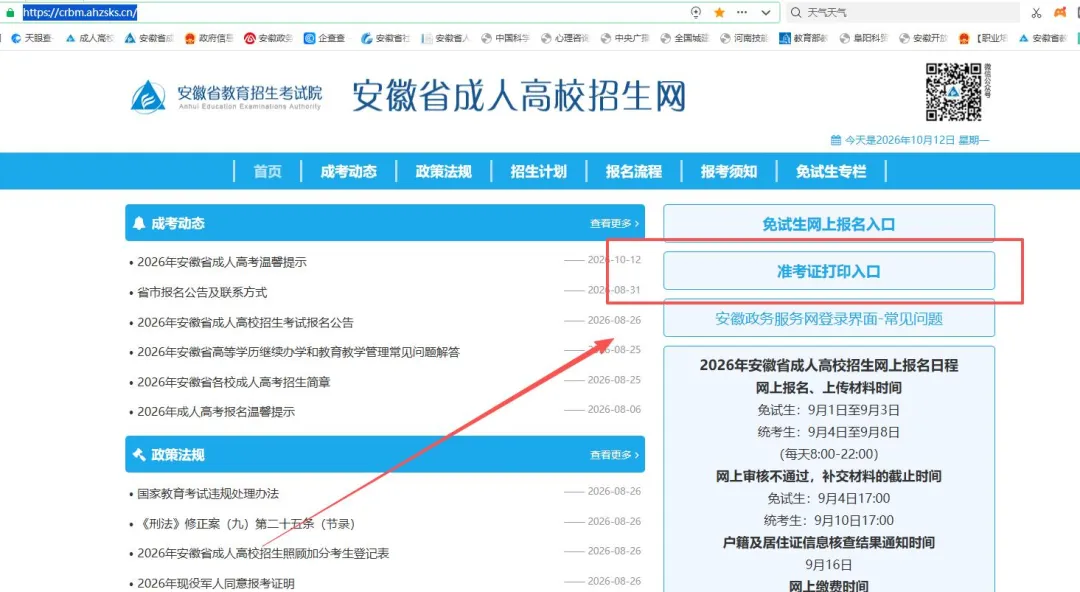Open 2026年成人高考报名温馨提示 article
This screenshot has height=592, width=1080.
point(216,412)
